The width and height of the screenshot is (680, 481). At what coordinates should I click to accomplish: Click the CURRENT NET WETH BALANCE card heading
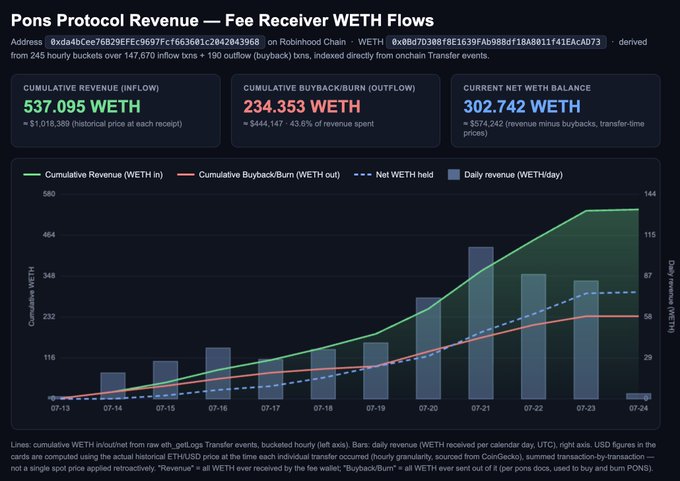tap(527, 88)
